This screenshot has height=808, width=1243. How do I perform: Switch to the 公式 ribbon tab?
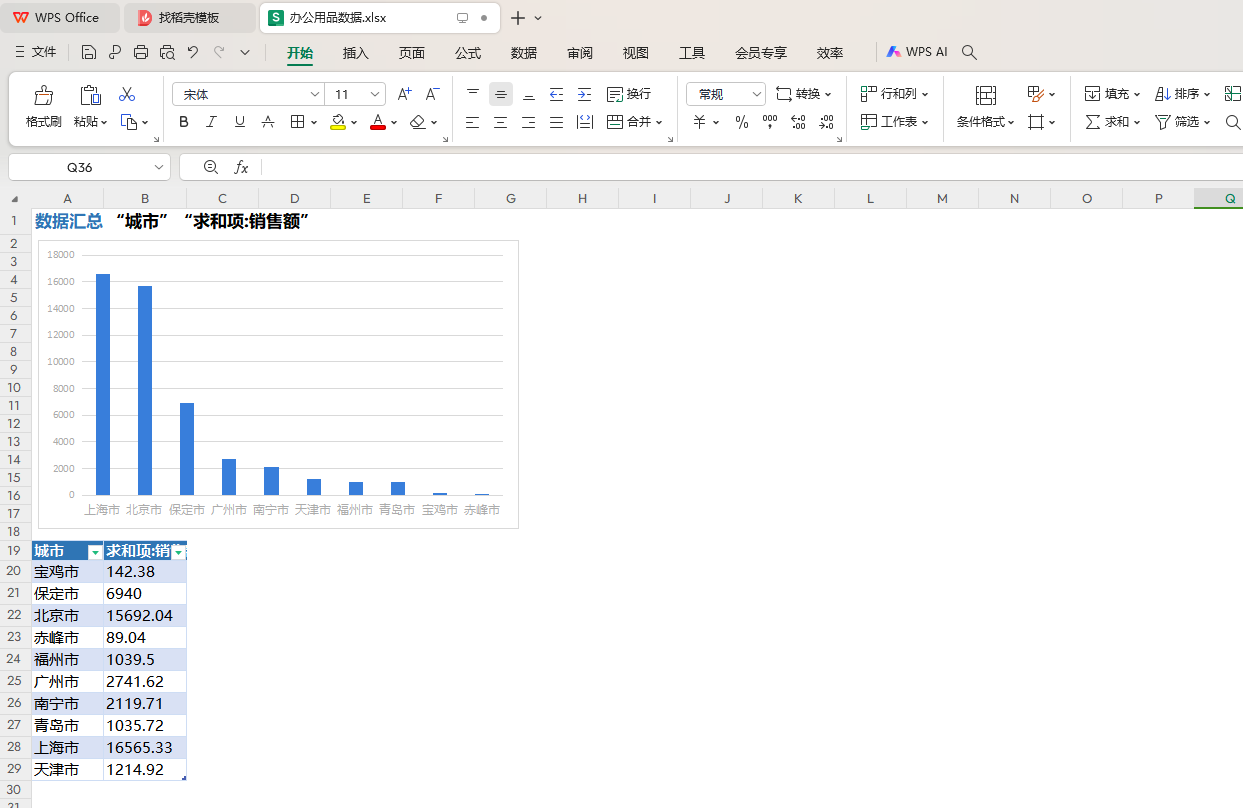(x=468, y=52)
